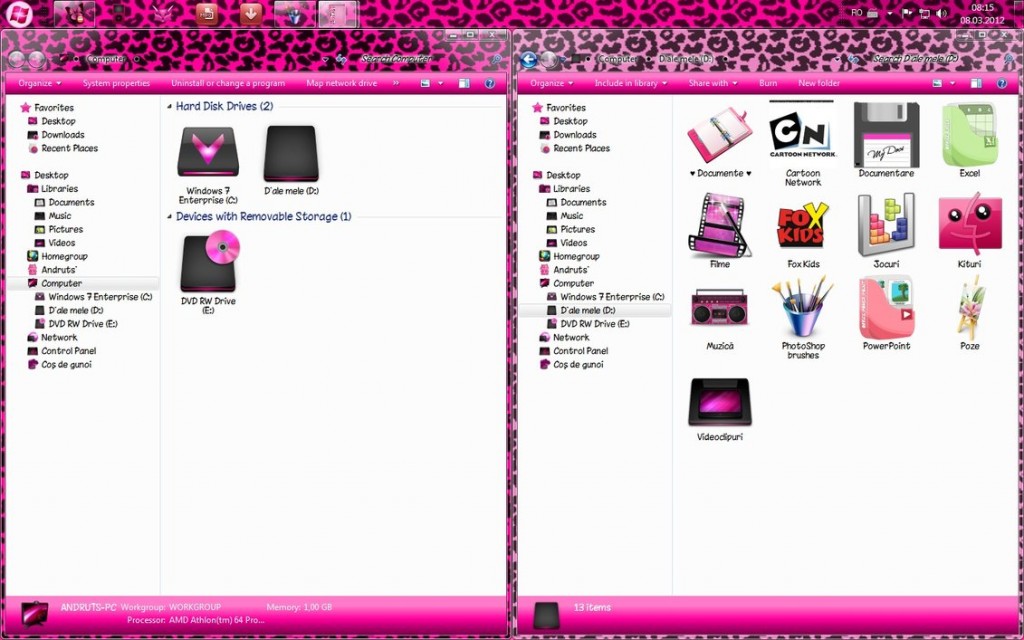1024x640 pixels.
Task: Collapse the Computer tree node
Action: [x=25, y=283]
